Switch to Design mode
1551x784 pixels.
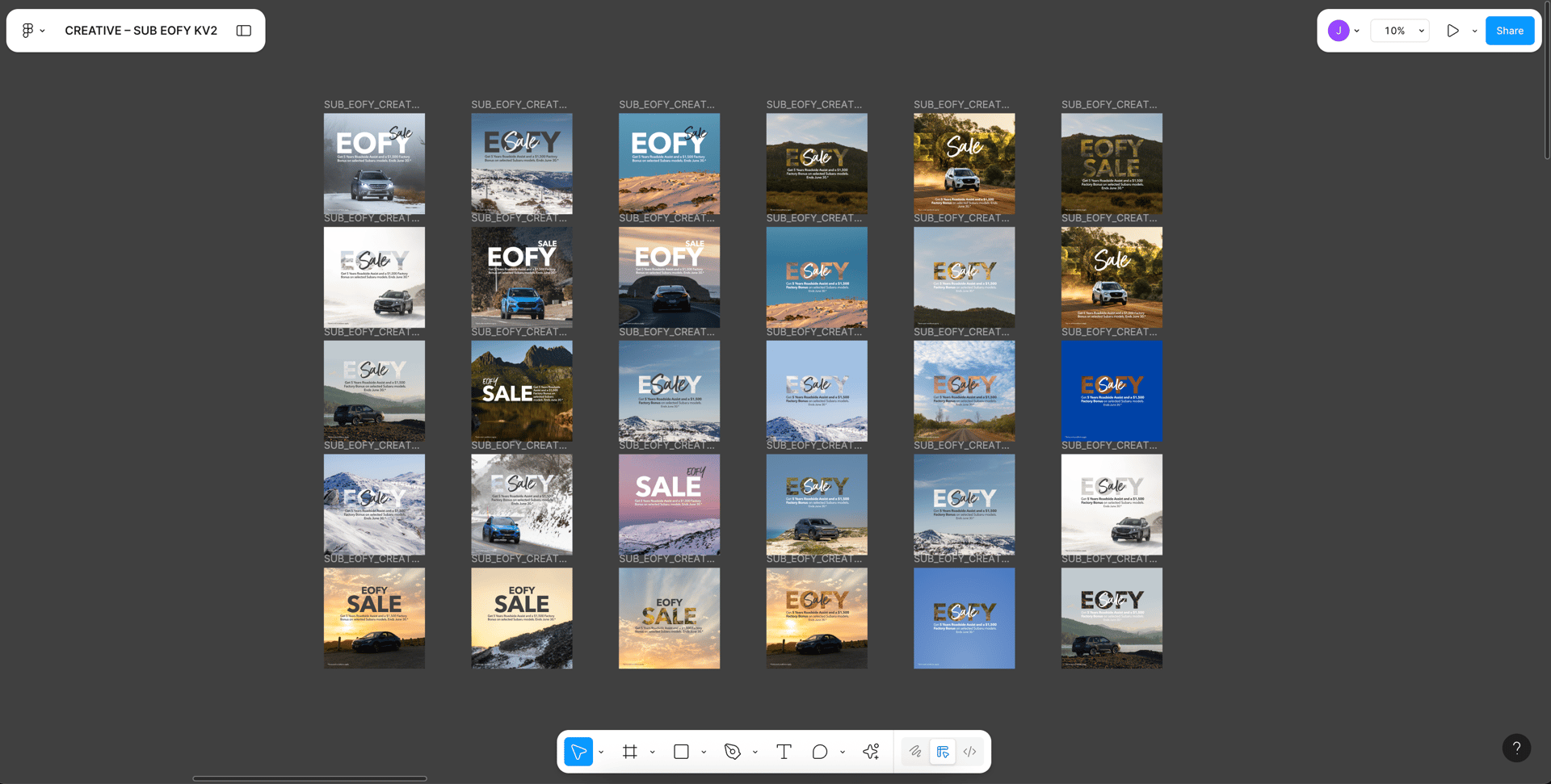pyautogui.click(x=943, y=752)
